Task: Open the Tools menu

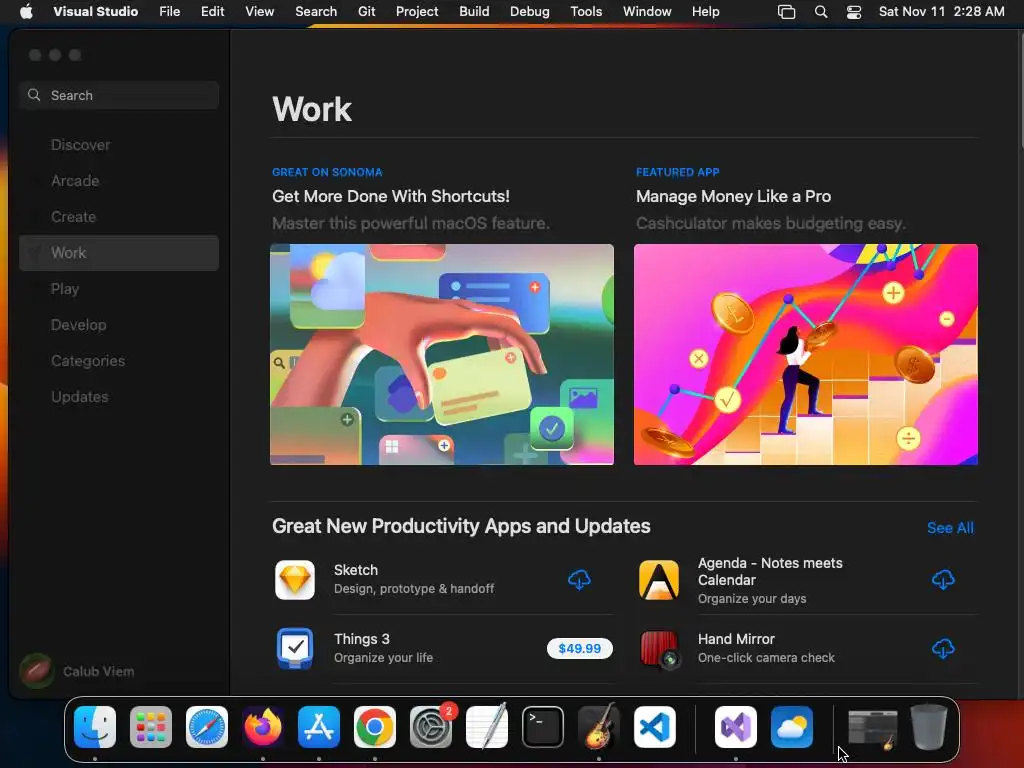Action: (586, 11)
